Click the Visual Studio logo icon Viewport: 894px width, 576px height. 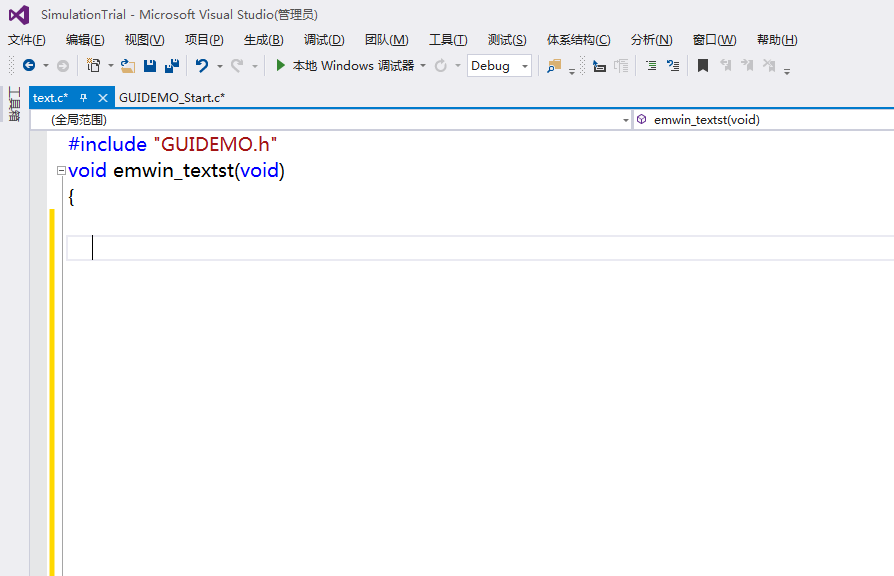click(x=19, y=15)
